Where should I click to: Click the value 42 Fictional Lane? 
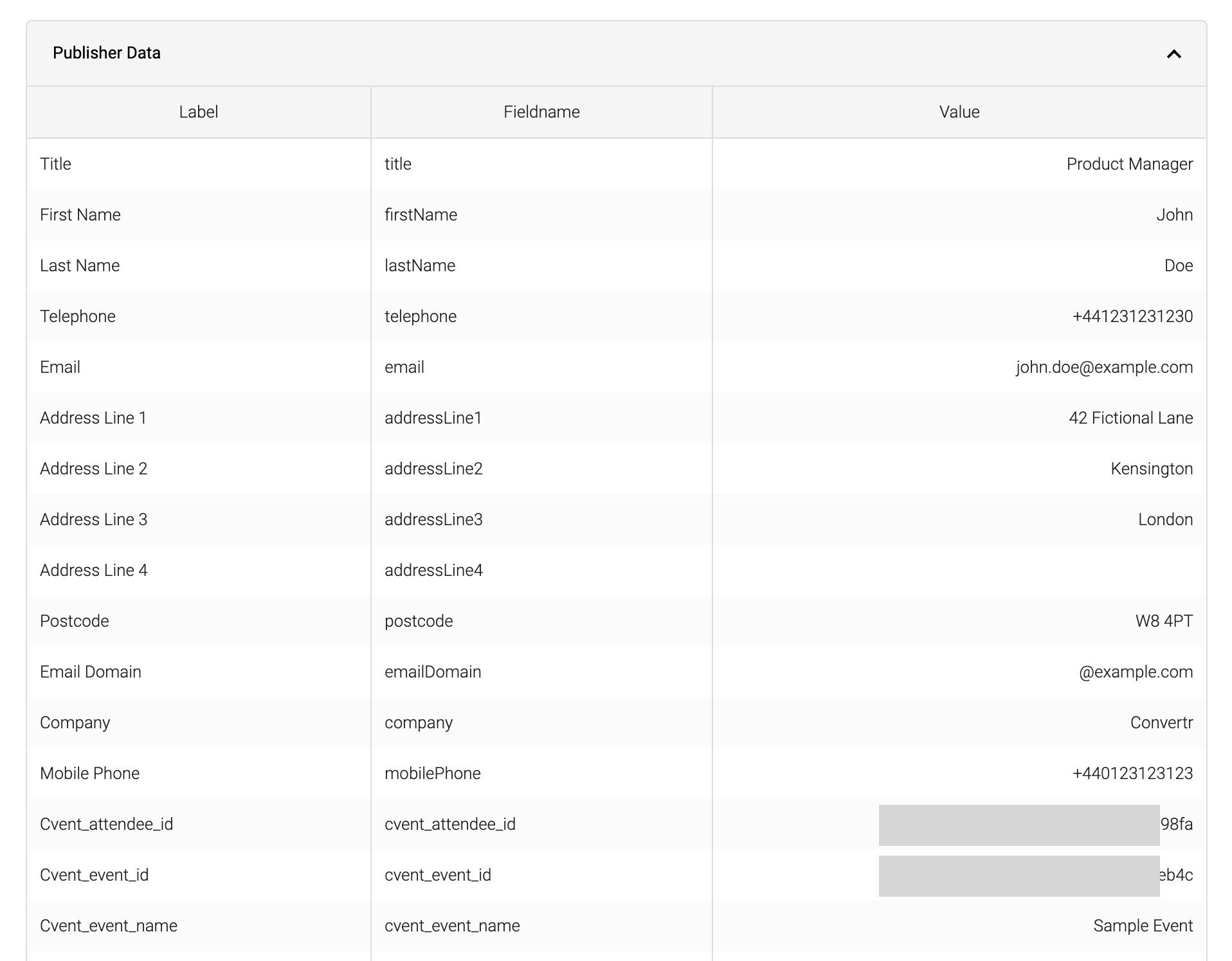(1131, 418)
